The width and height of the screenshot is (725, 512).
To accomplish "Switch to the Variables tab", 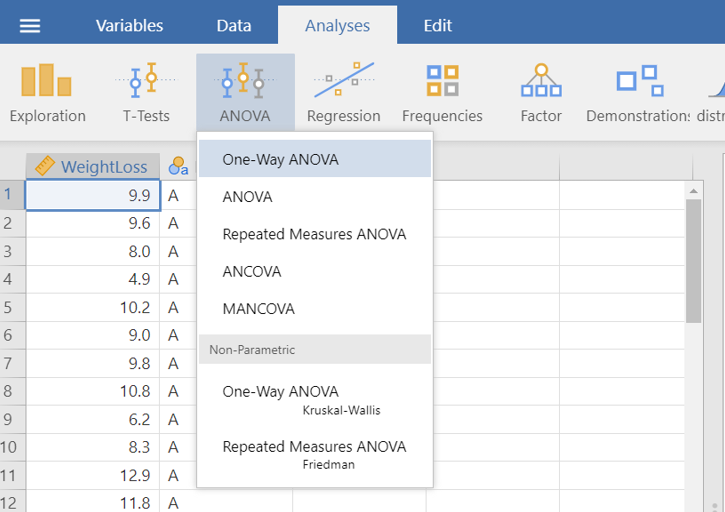I will click(129, 26).
